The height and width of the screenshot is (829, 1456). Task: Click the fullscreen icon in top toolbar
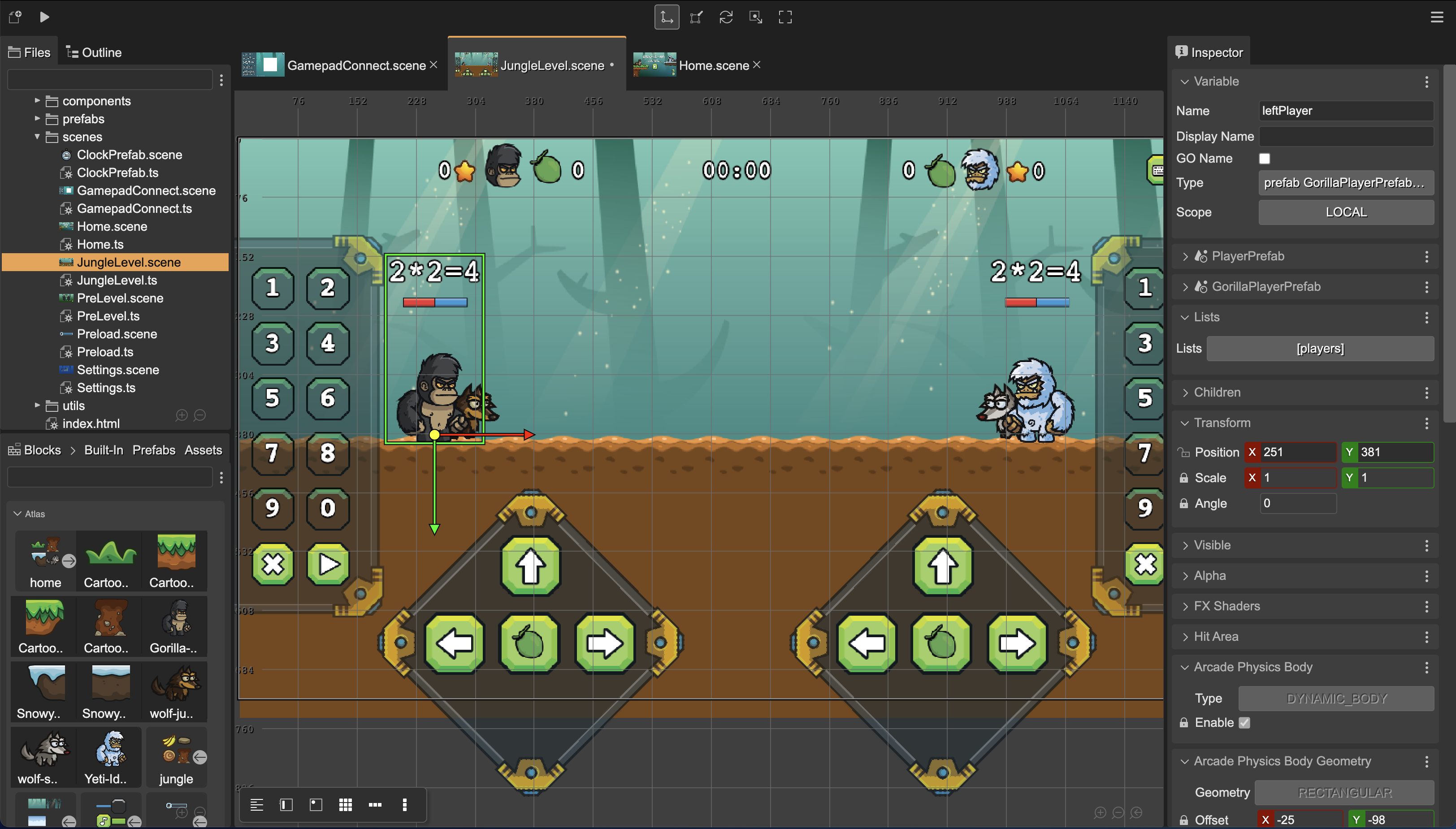coord(785,17)
